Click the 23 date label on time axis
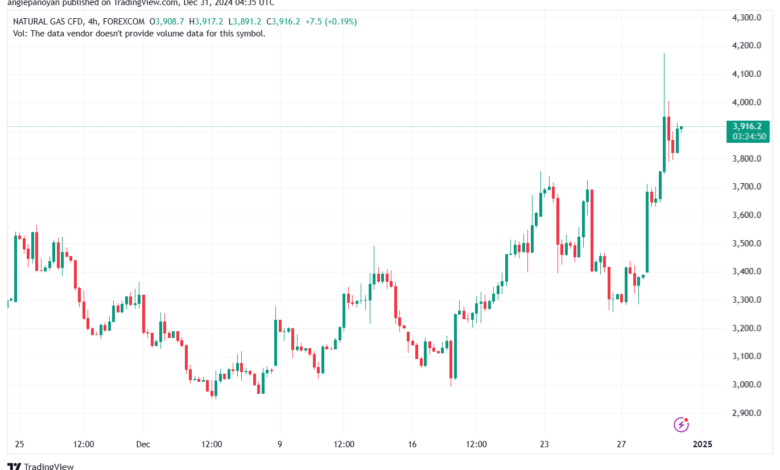The image size is (780, 470). [x=544, y=444]
